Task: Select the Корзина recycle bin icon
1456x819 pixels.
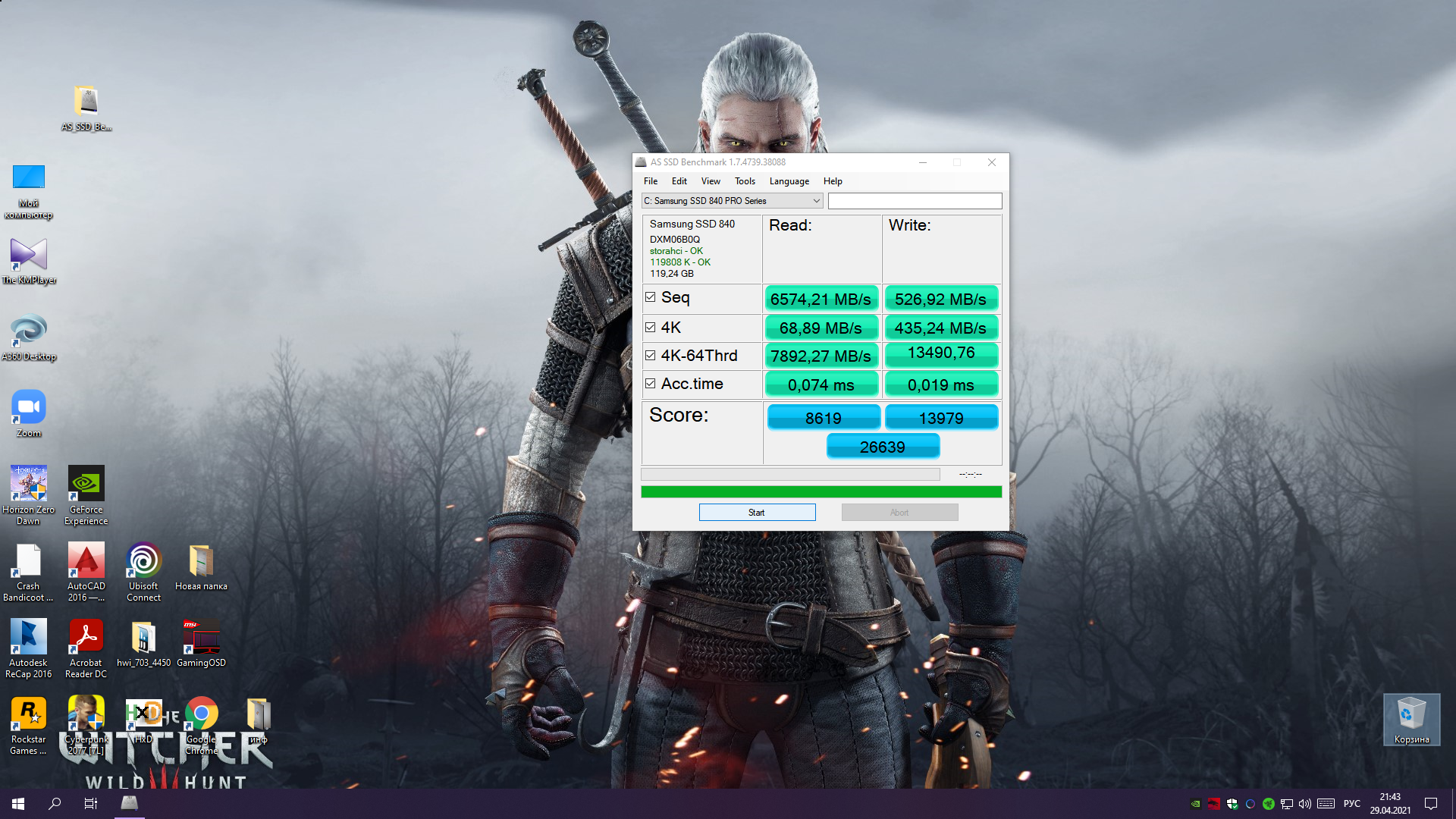Action: tap(1411, 720)
